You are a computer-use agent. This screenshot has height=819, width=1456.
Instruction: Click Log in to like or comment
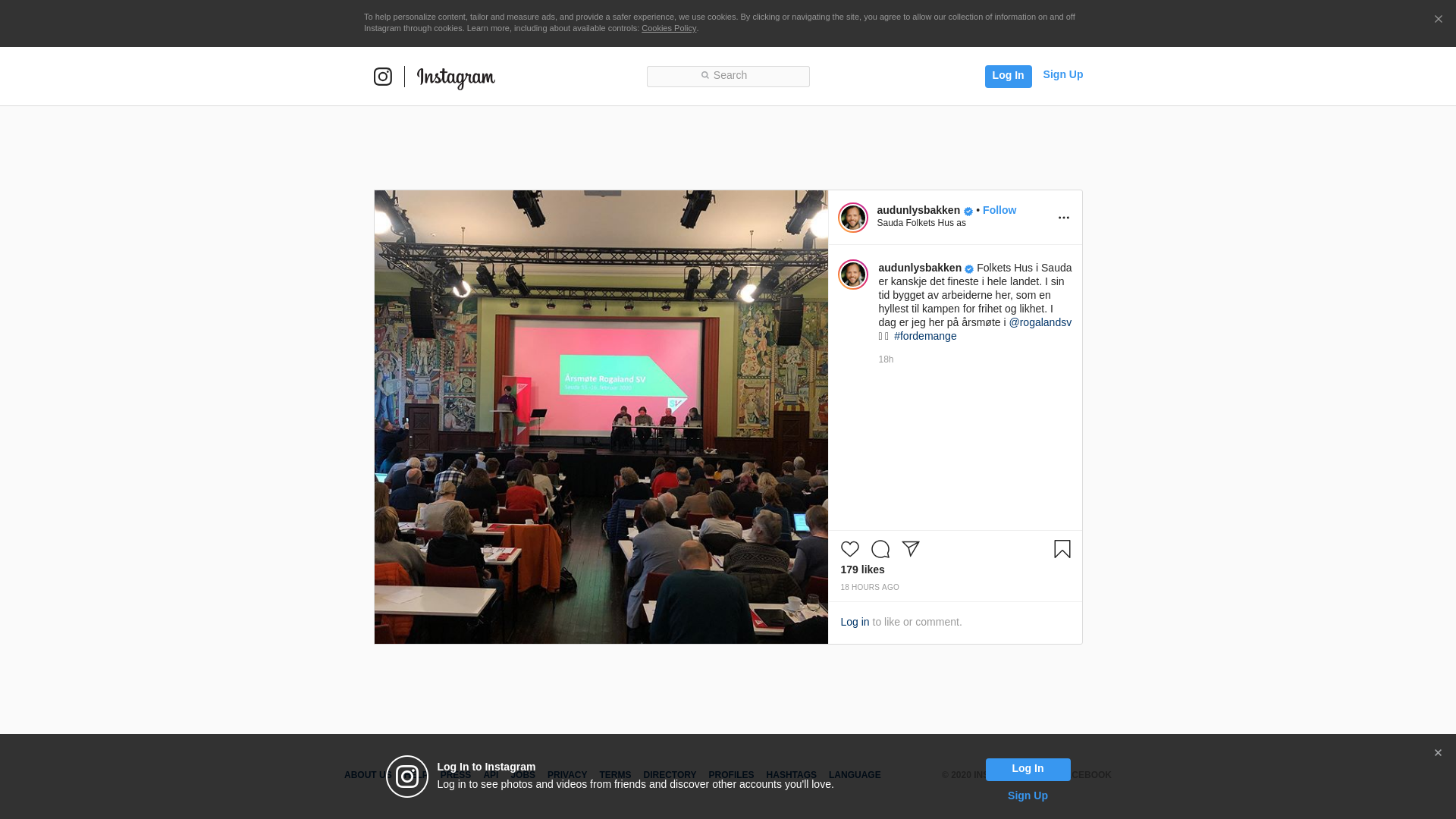click(x=855, y=622)
